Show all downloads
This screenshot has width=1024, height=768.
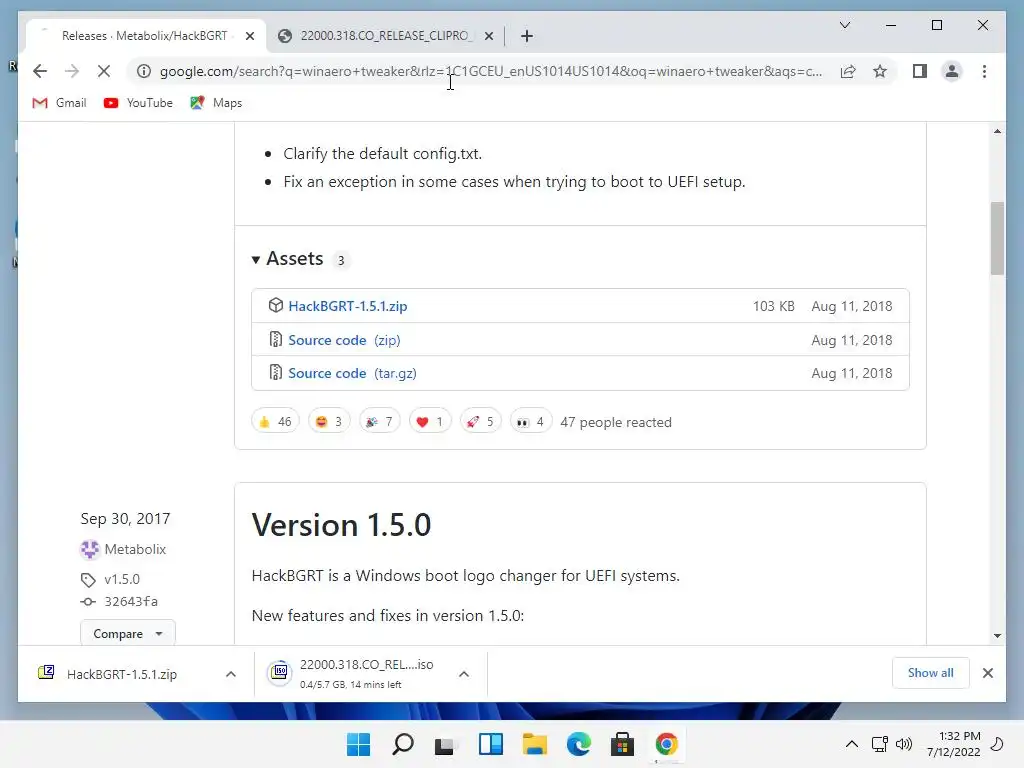(x=930, y=673)
